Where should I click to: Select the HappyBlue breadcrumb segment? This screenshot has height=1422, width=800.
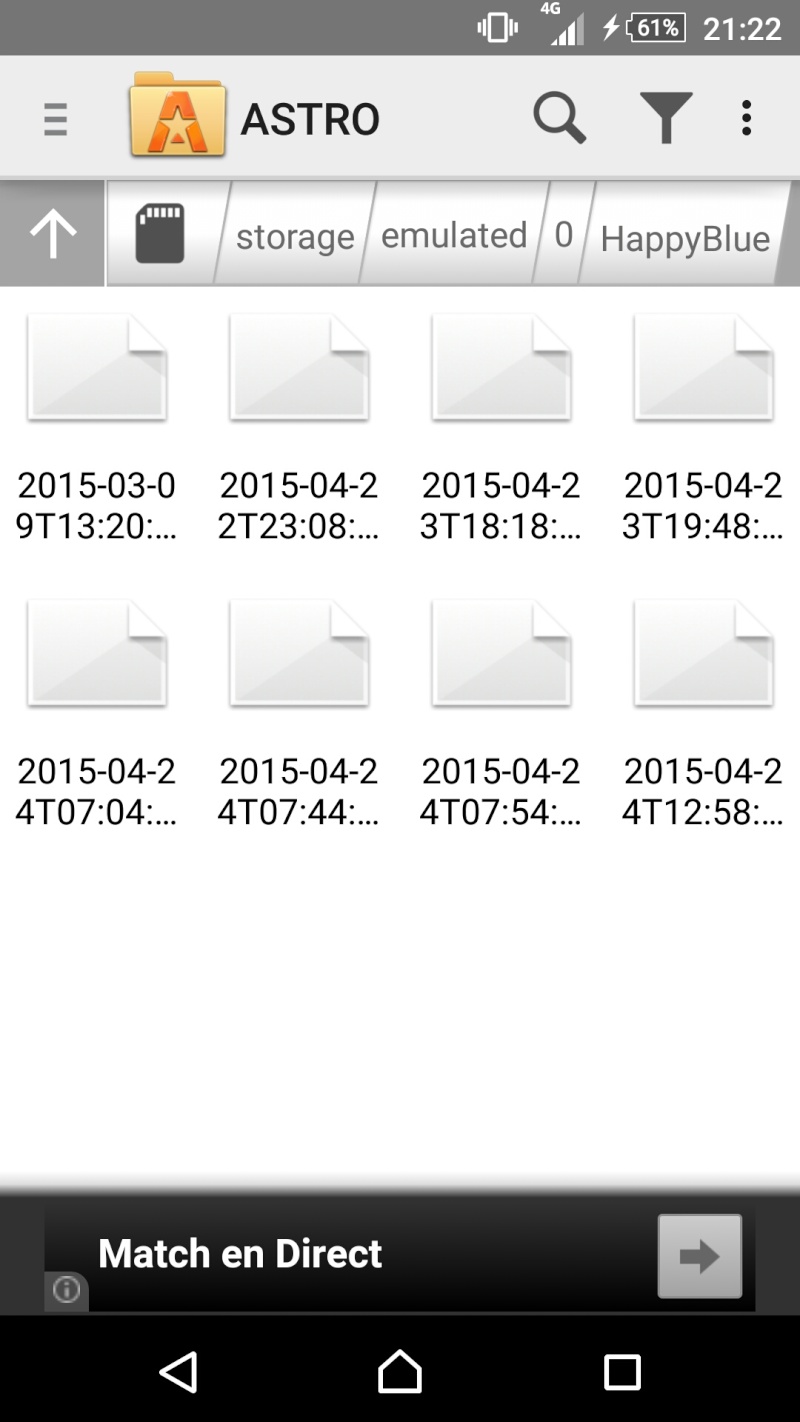click(685, 238)
